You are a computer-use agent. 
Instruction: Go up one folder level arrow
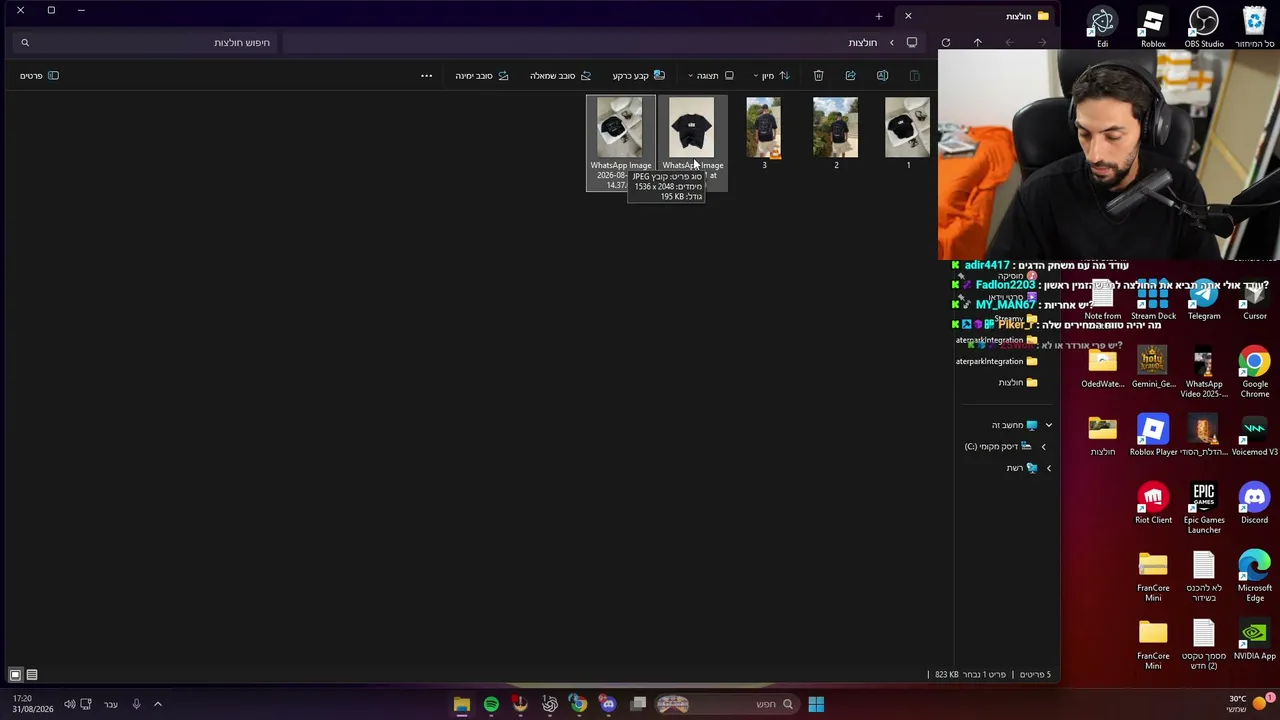click(977, 43)
